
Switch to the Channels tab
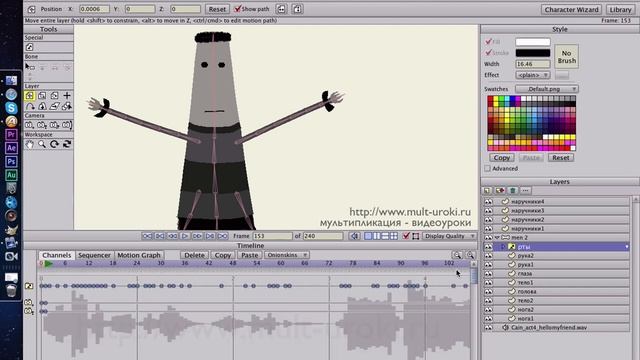(57, 255)
